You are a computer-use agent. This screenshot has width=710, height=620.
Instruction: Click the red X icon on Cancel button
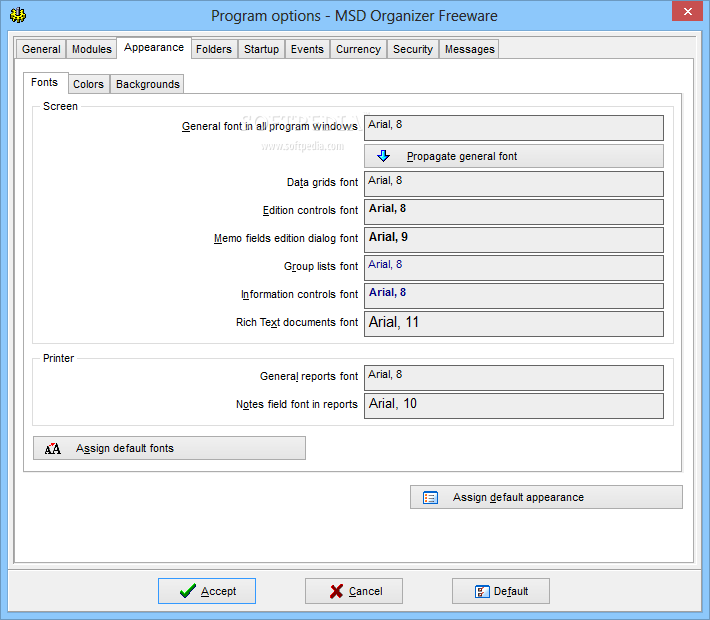coord(336,591)
